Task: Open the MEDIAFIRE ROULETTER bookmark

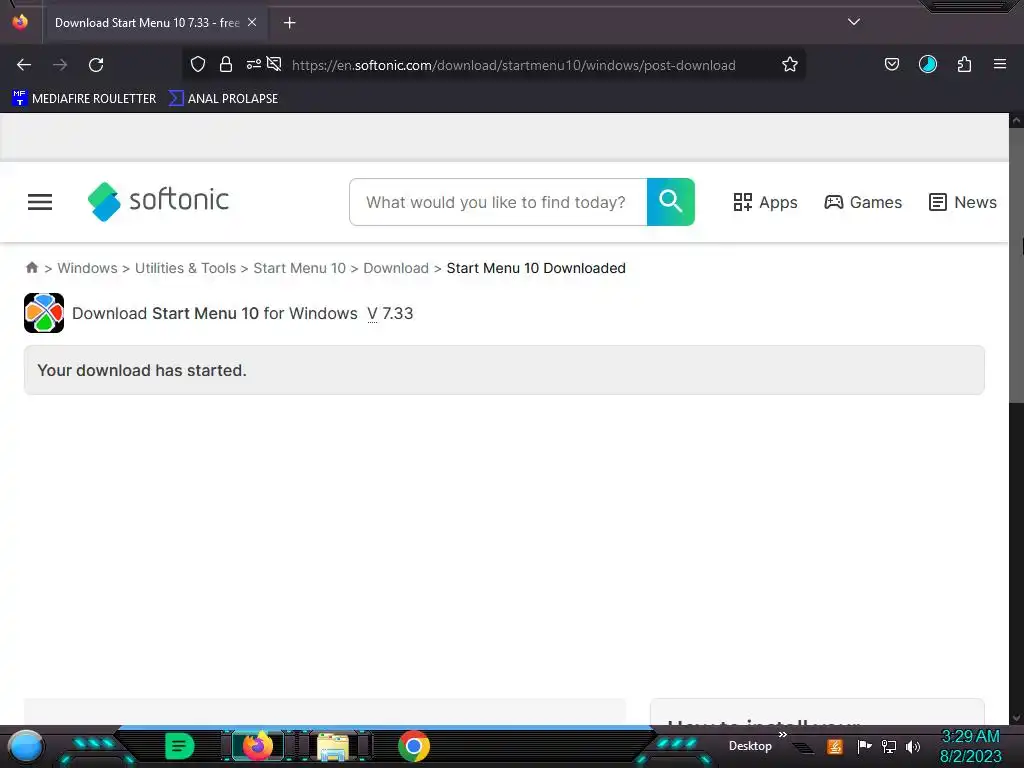Action: pos(84,99)
